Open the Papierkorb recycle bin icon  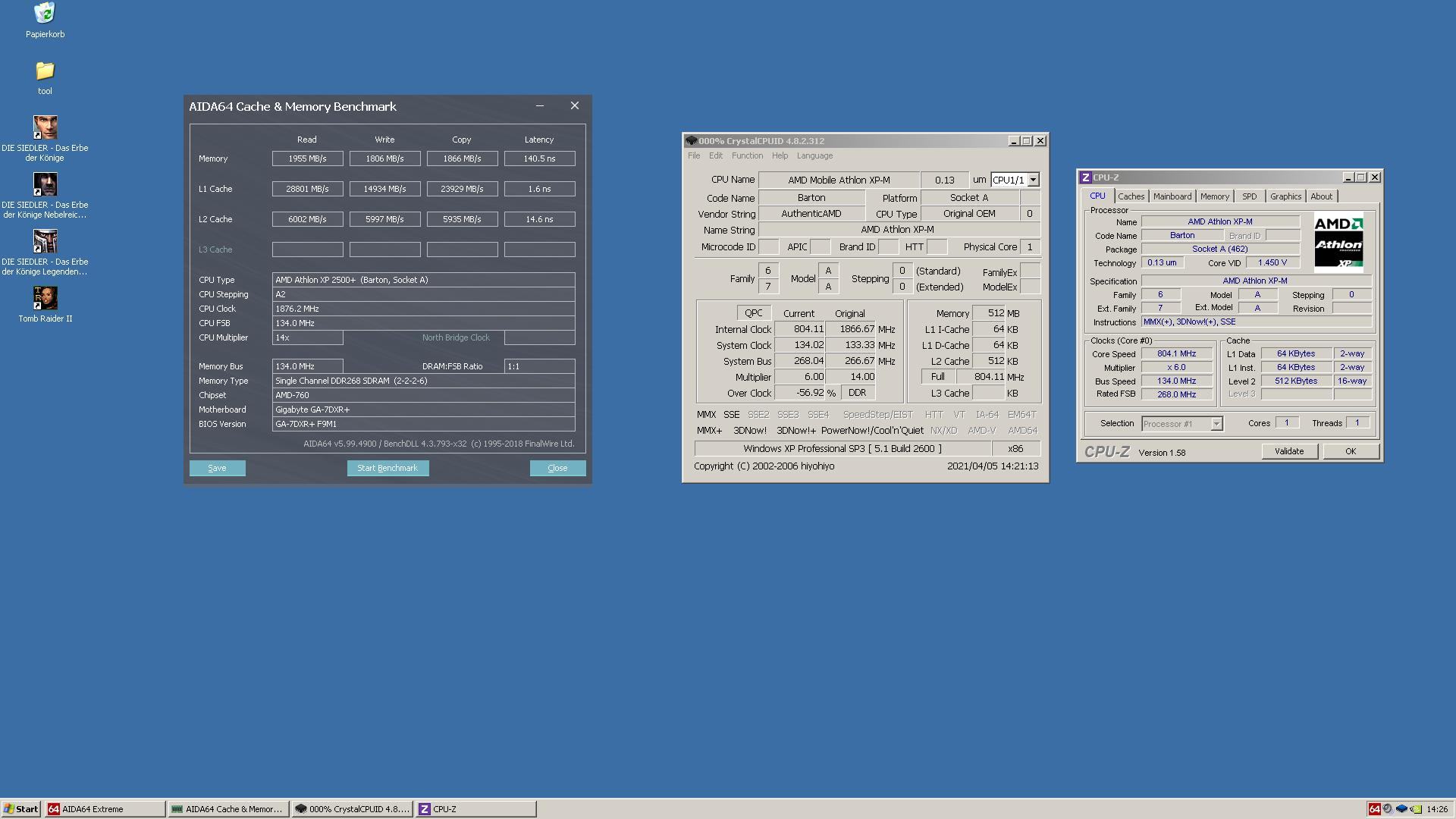(45, 13)
